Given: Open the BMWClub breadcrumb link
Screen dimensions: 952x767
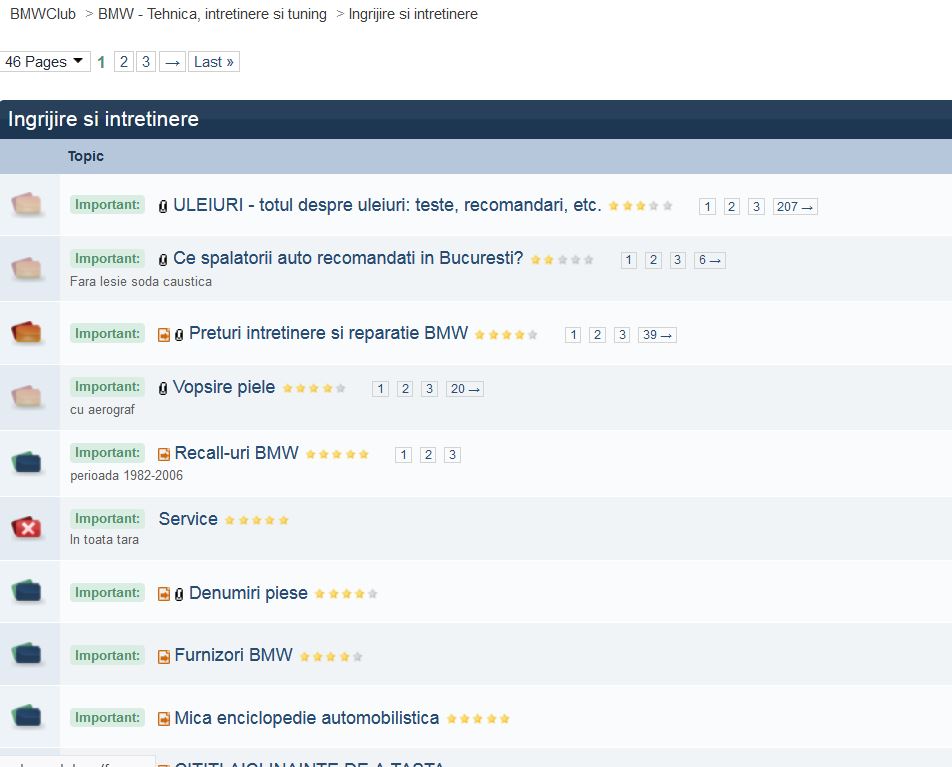Looking at the screenshot, I should pyautogui.click(x=43, y=14).
